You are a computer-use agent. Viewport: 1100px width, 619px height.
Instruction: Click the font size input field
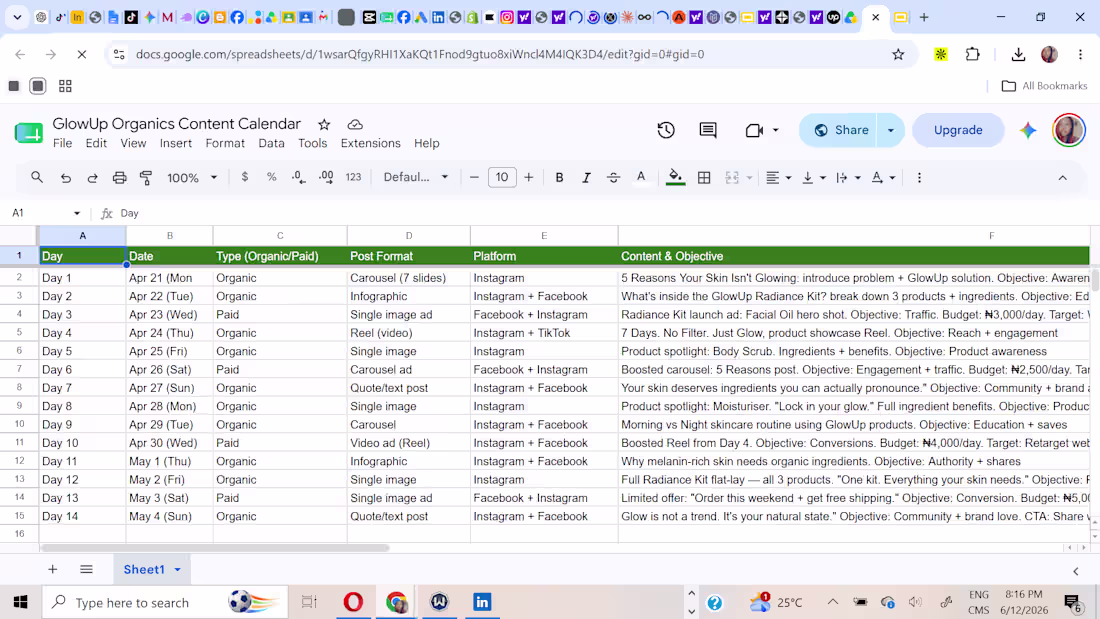(502, 178)
